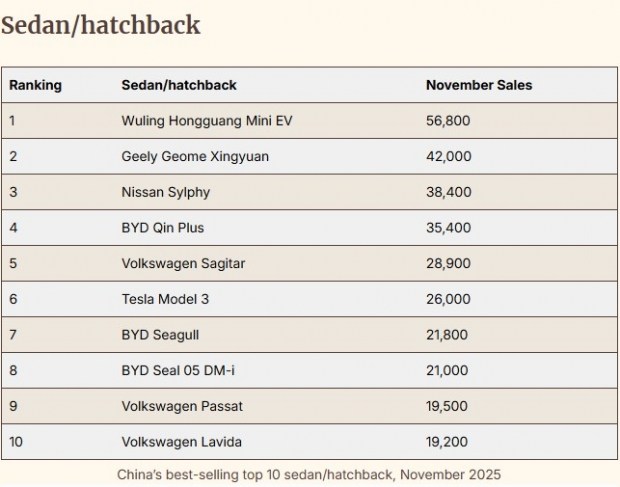Screen dimensions: 620x487
Task: Select the Volkswagen Passat cell
Action: 182,406
